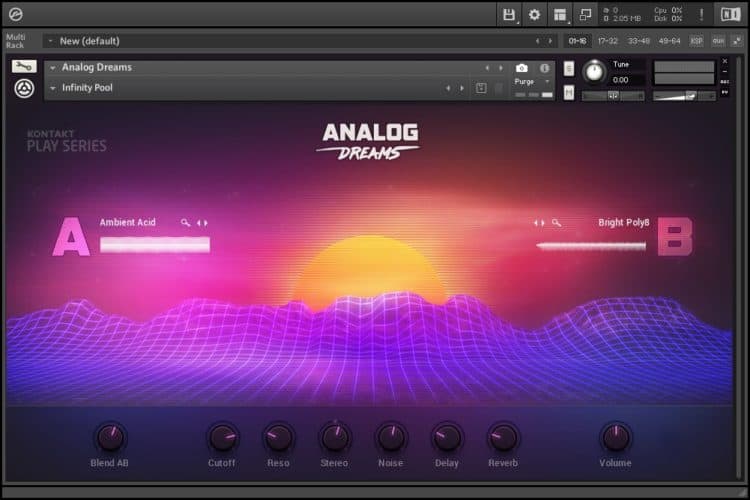
Task: Switch to the 17-32 channel tab
Action: click(x=607, y=41)
